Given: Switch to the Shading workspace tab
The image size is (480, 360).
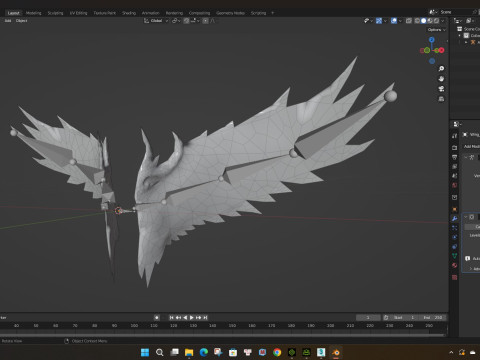Looking at the screenshot, I should (x=129, y=13).
